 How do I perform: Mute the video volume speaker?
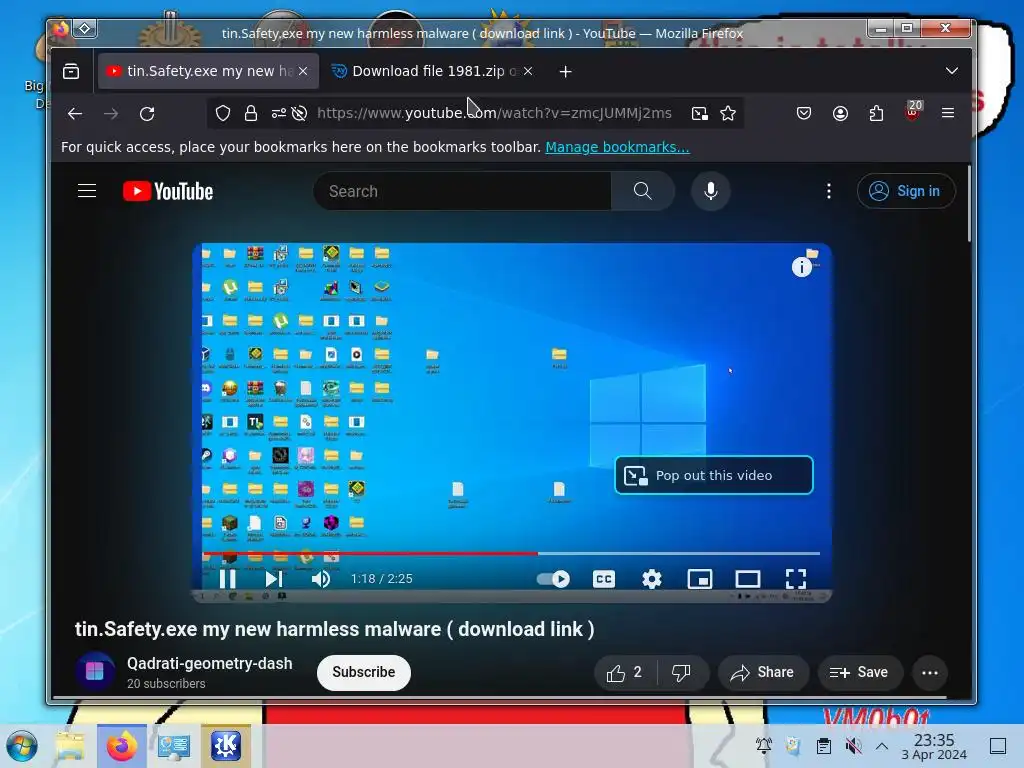pos(320,579)
